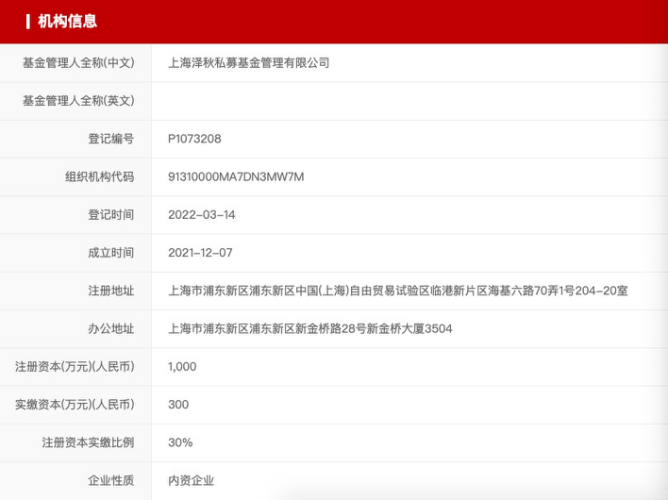Screen dimensions: 668x500
Task: Click the registration date 2022-03-14
Action: 202,215
